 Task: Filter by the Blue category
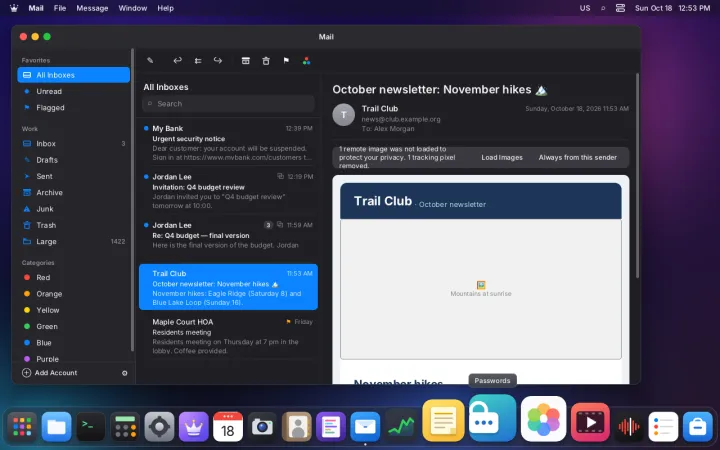(73, 343)
